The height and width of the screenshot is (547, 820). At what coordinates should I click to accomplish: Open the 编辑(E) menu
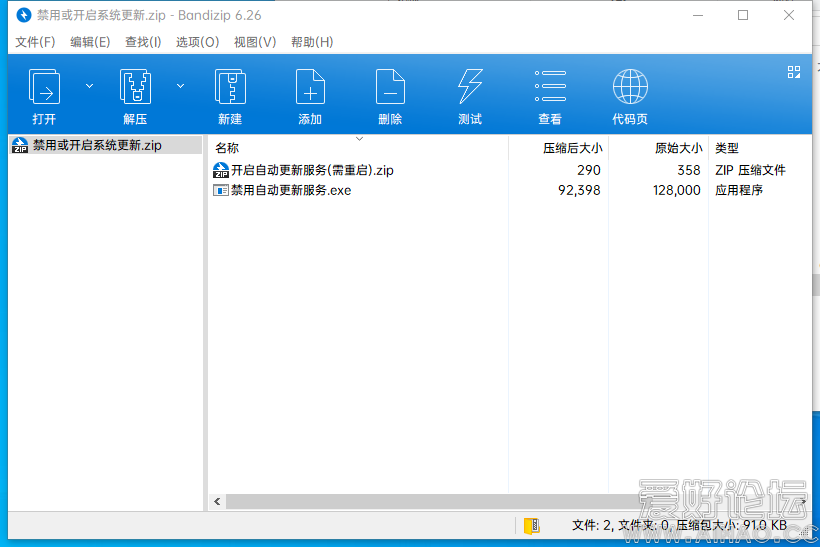[90, 42]
